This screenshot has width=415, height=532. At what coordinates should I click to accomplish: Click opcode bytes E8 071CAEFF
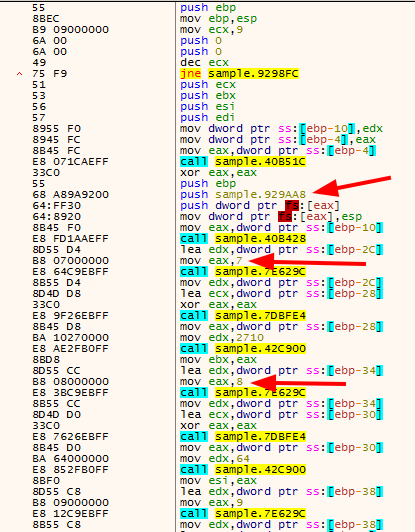(x=71, y=162)
